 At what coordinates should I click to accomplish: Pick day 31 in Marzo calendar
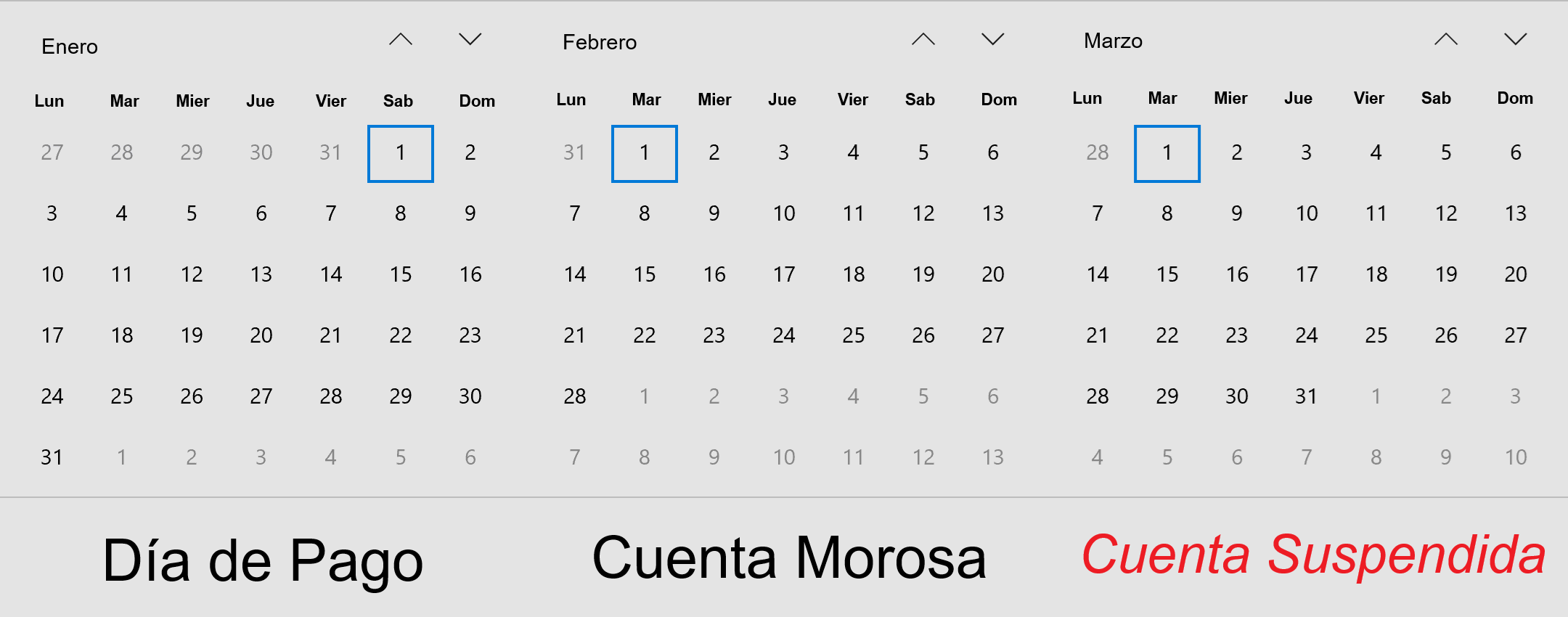(x=1307, y=396)
